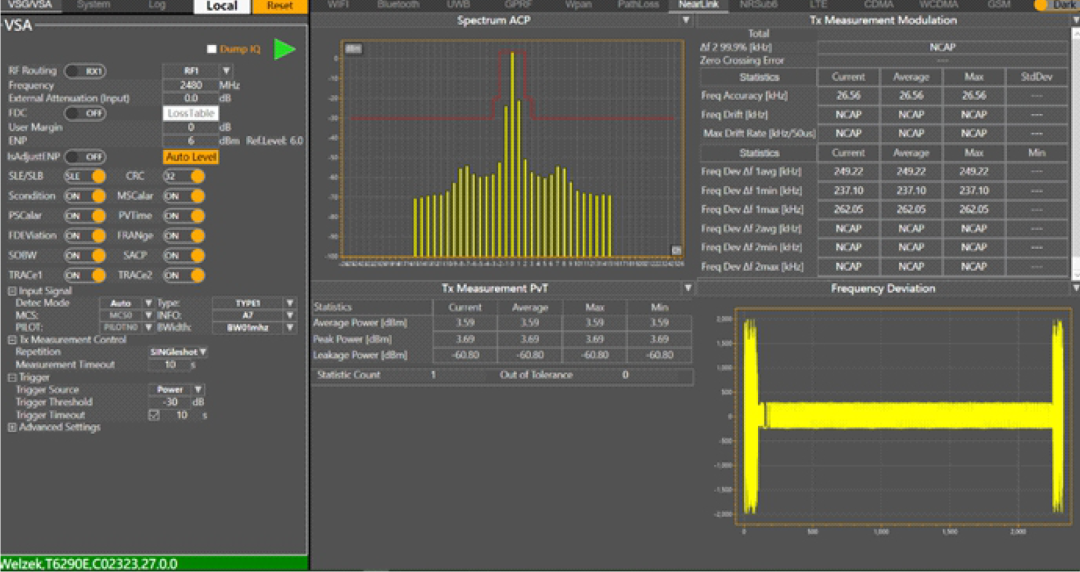The image size is (1080, 572).
Task: Turn off the PSCalar switch
Action: click(x=85, y=216)
